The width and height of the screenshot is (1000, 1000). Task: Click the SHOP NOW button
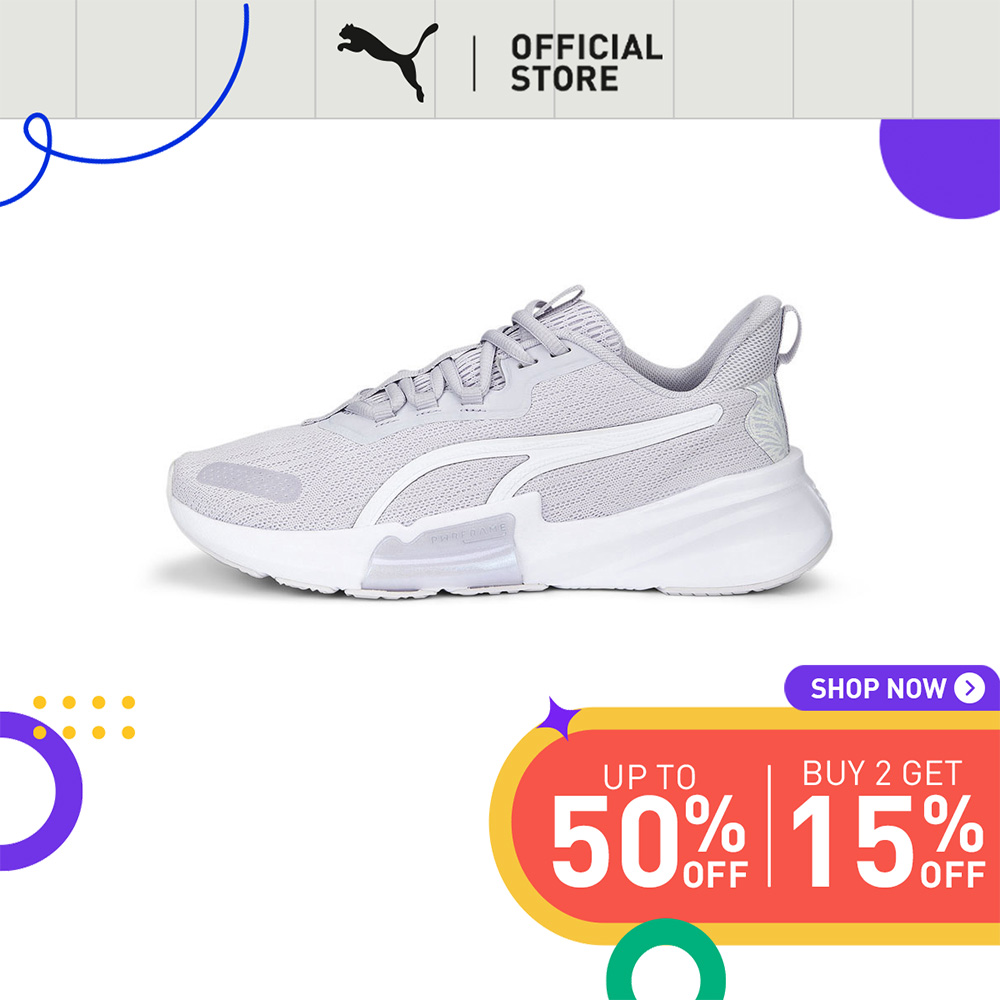891,688
